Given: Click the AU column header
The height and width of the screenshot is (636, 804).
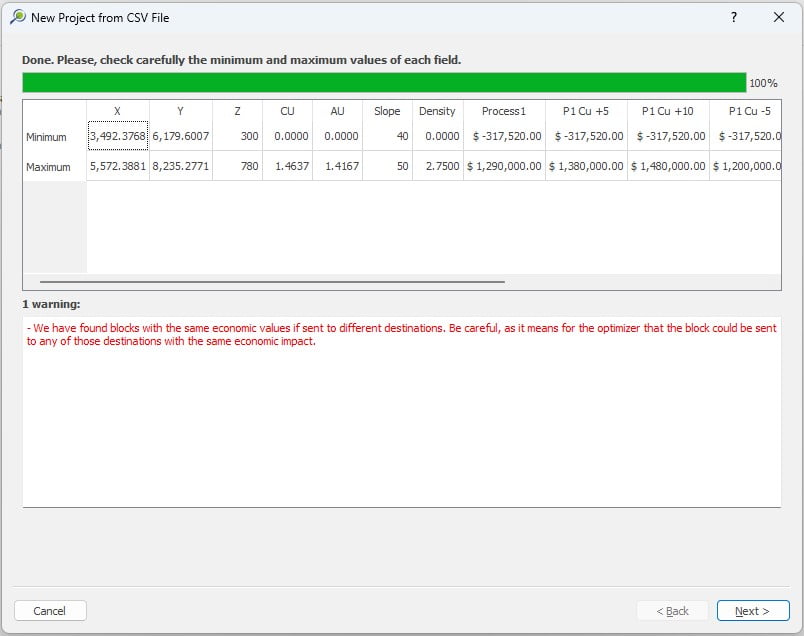Looking at the screenshot, I should [337, 111].
